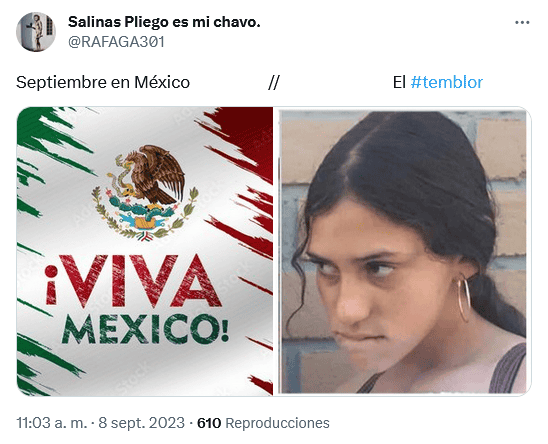Click the 11:03 a. m. timestamp

tap(52, 423)
